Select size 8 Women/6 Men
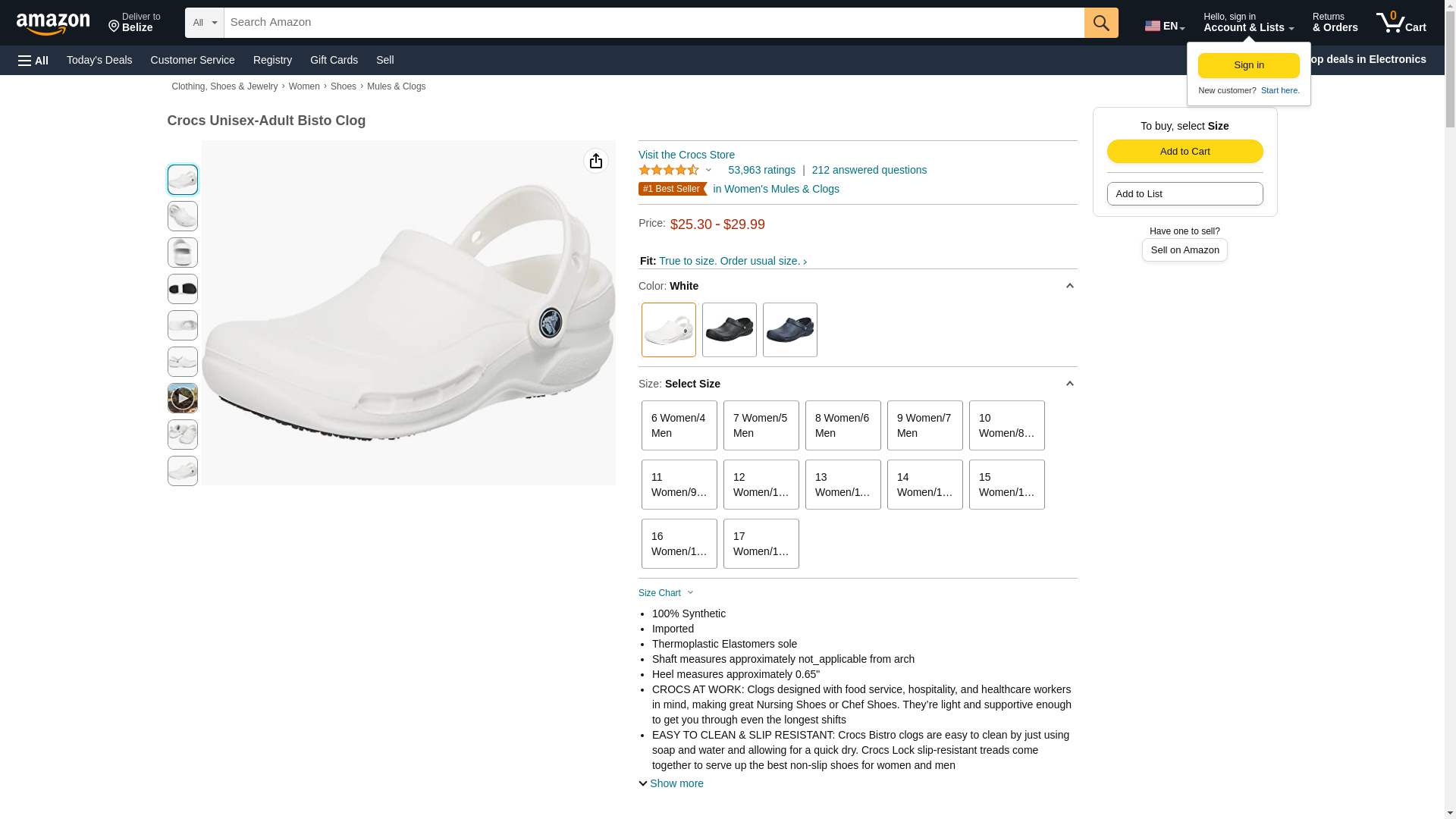 coord(843,425)
